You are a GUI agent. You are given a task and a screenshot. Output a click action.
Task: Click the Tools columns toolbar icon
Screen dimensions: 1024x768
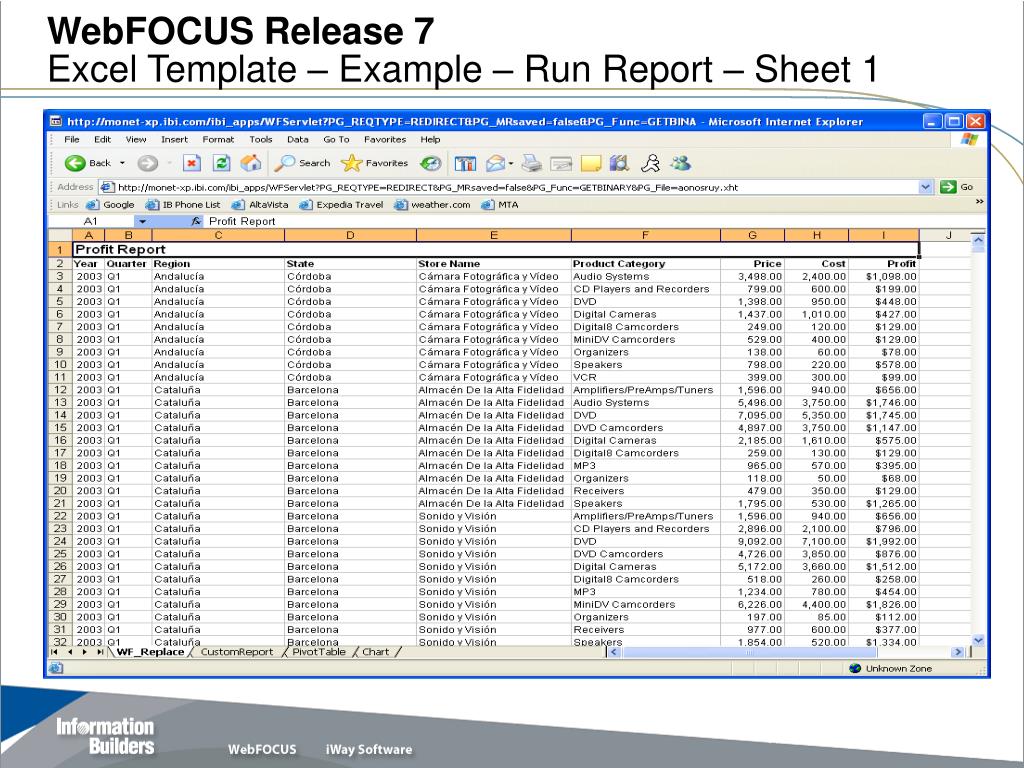465,163
